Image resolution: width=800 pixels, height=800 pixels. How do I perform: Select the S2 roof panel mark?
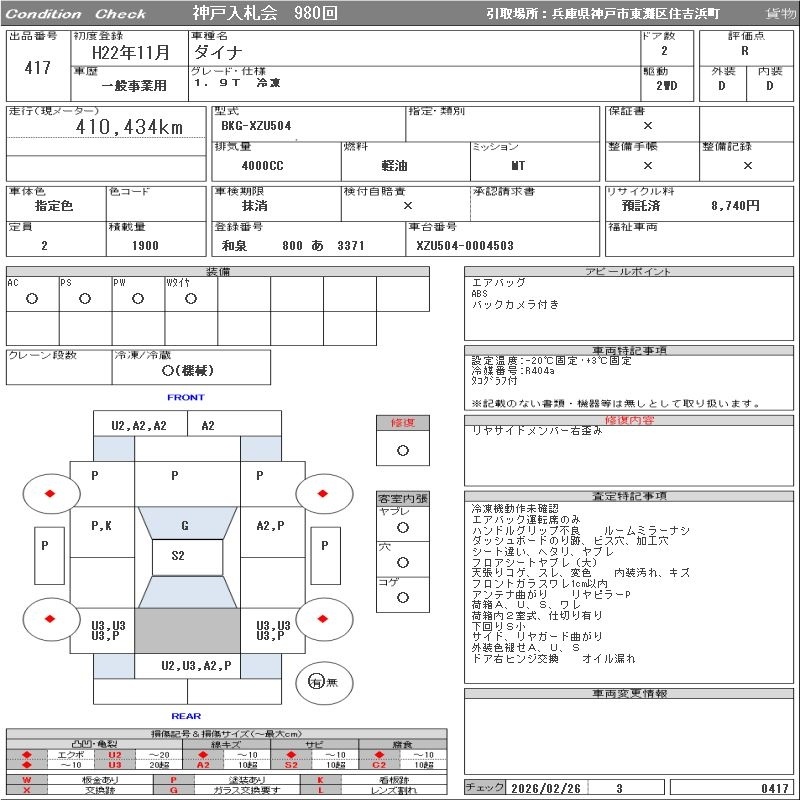pos(178,556)
